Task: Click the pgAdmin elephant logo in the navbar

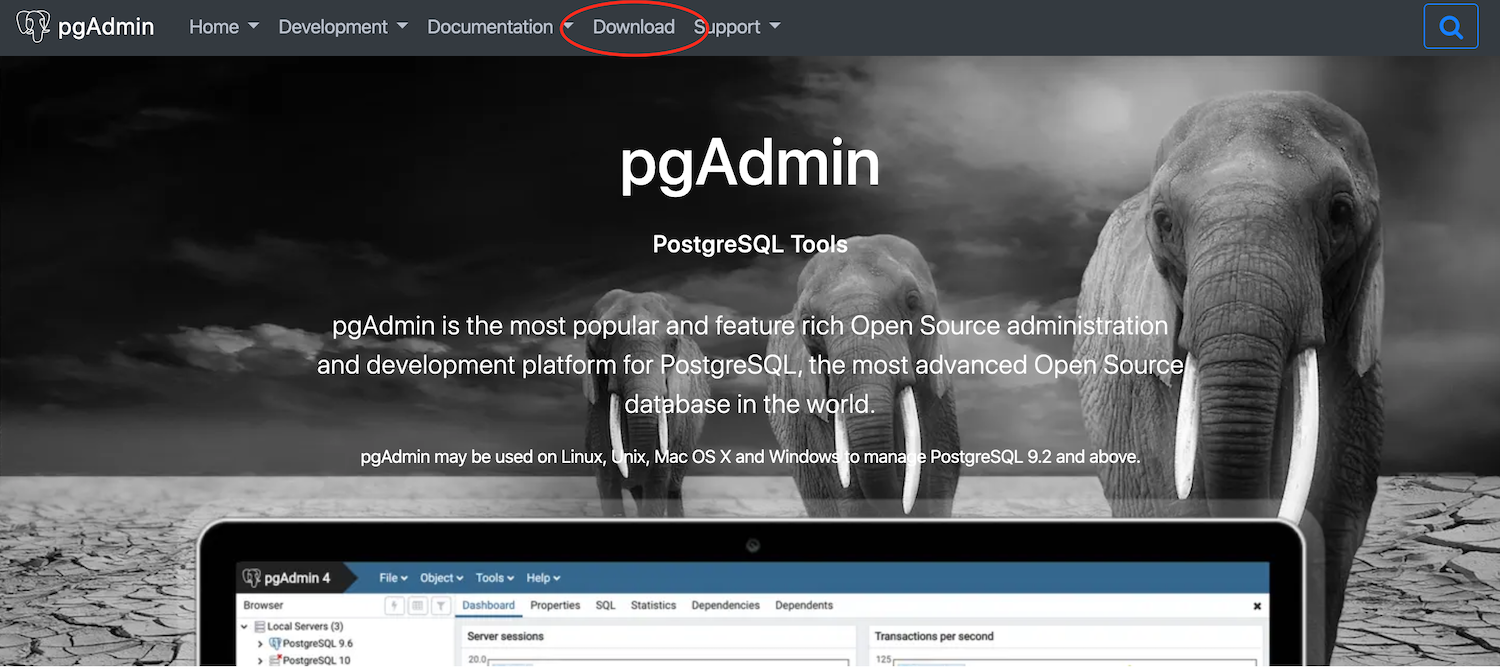Action: [x=33, y=27]
